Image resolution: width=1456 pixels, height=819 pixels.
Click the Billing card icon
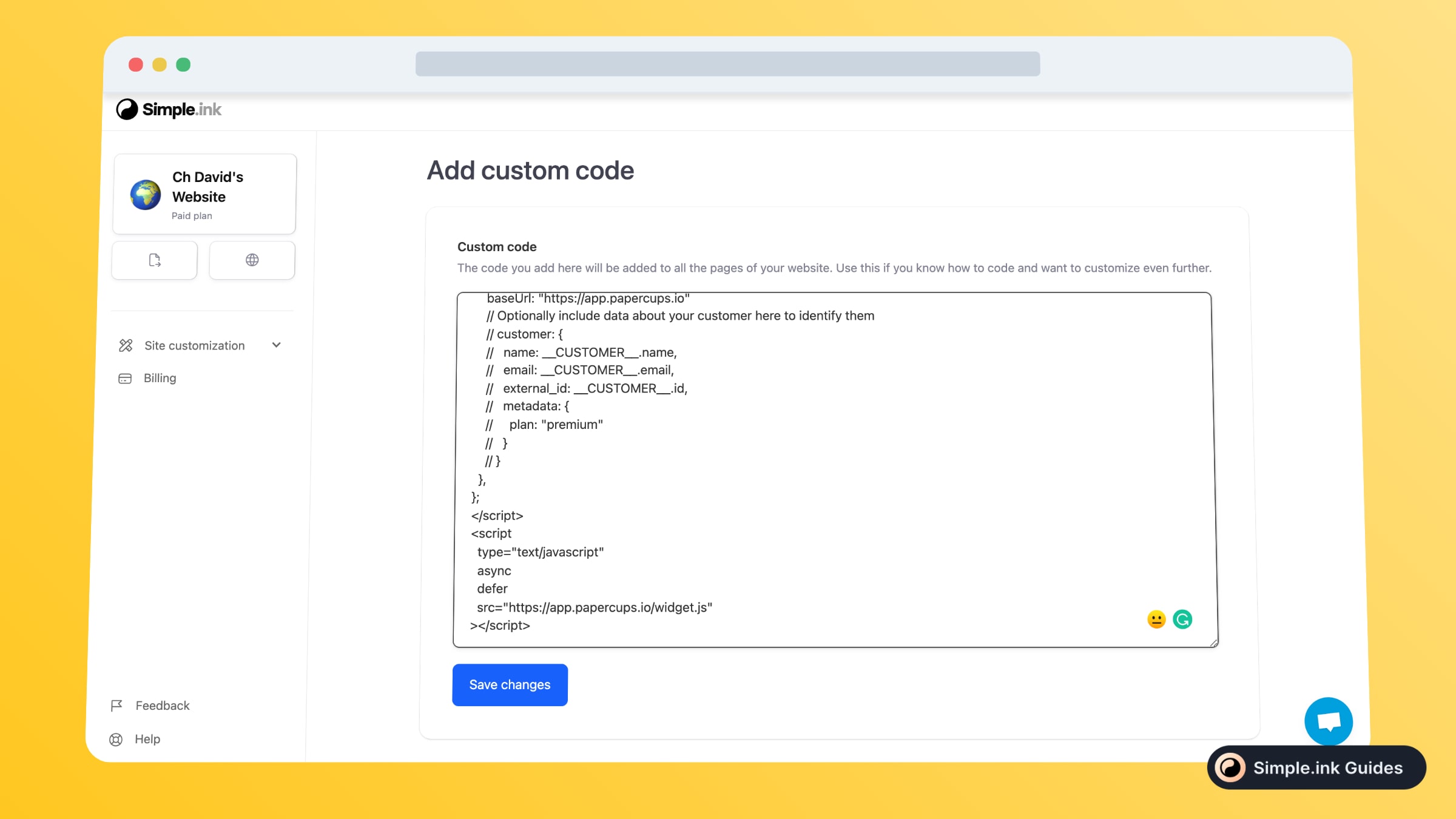[125, 379]
